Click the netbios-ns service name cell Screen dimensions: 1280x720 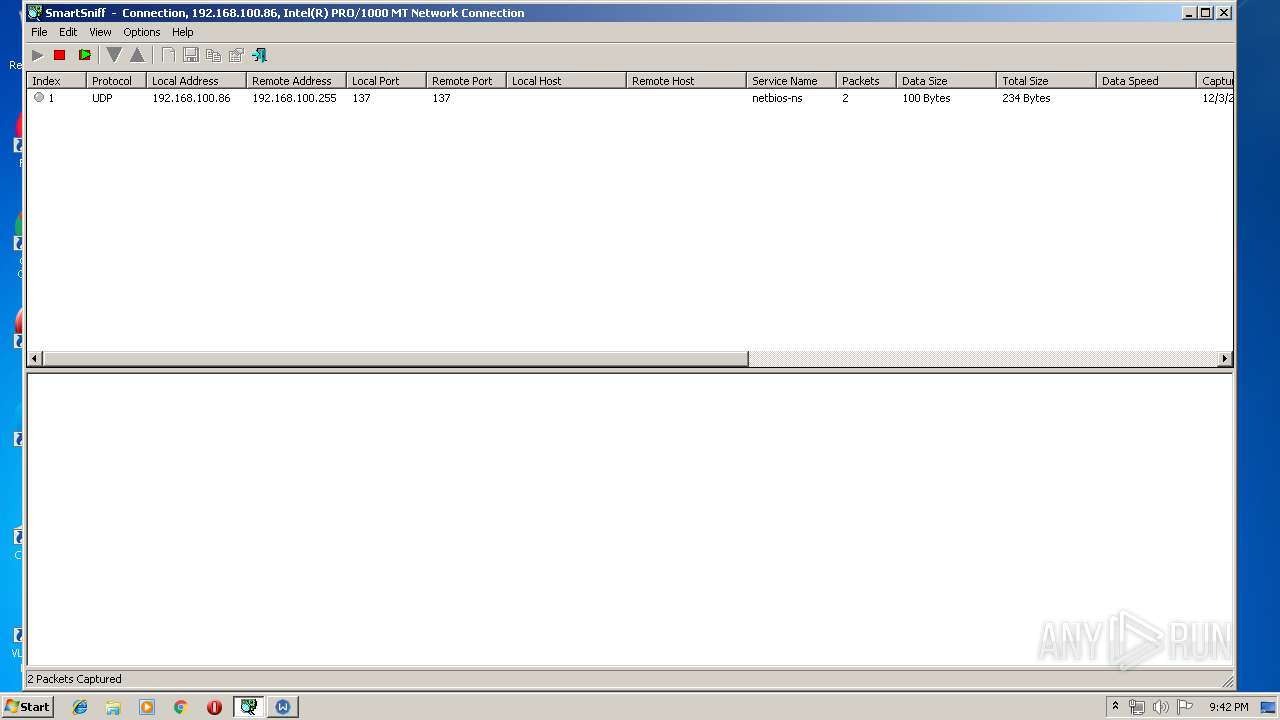pos(777,98)
